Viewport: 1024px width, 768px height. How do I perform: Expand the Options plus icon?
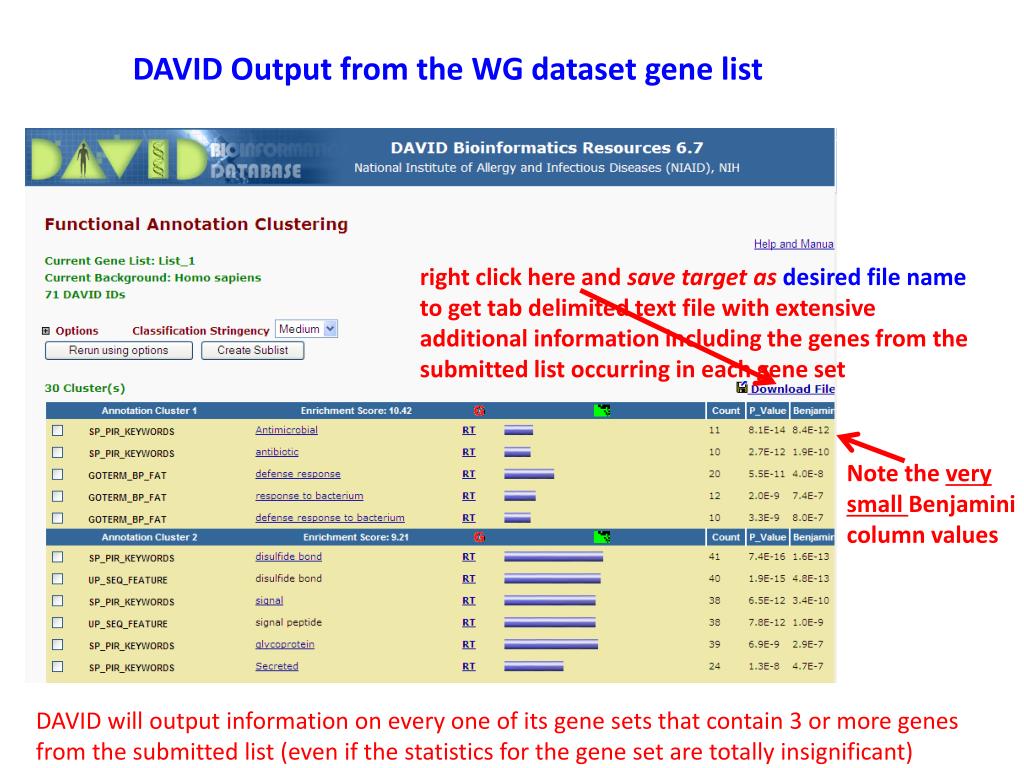click(x=46, y=331)
